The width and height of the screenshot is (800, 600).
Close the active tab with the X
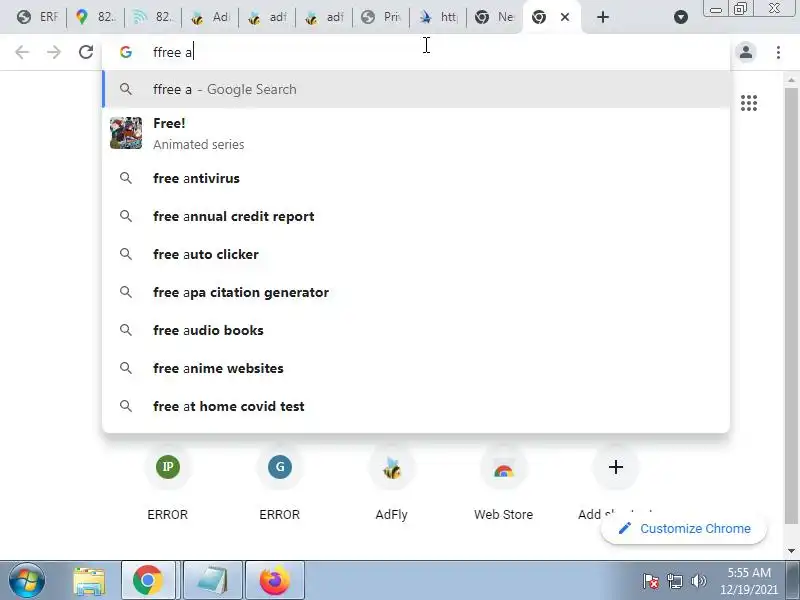click(565, 17)
